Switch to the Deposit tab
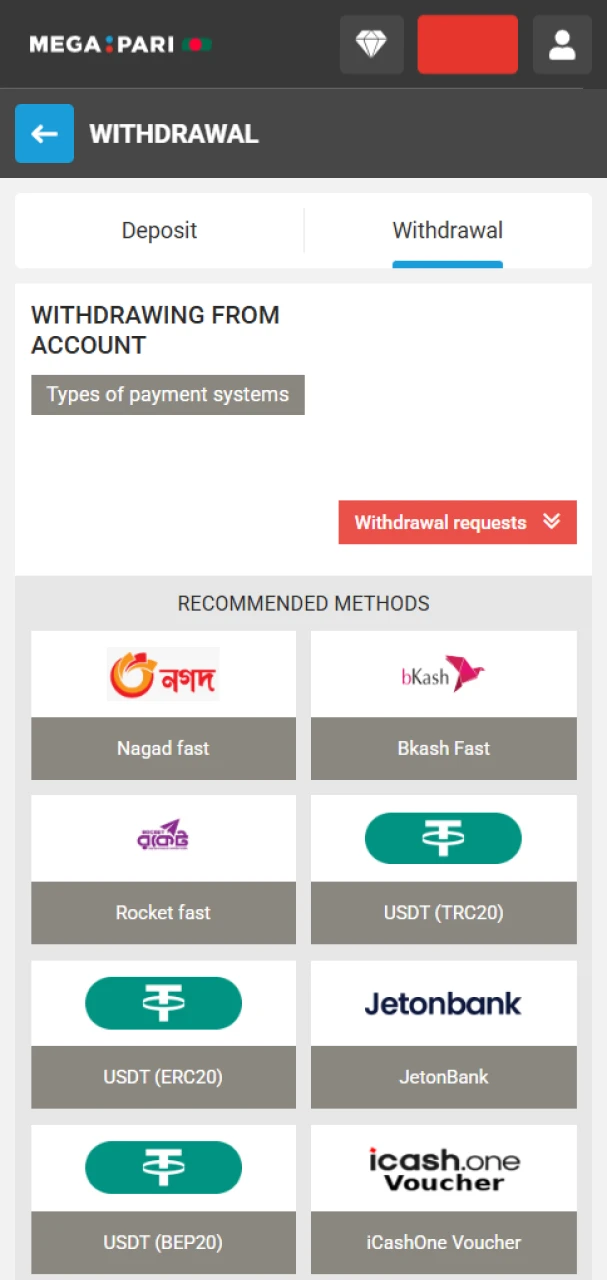The image size is (607, 1280). click(159, 230)
